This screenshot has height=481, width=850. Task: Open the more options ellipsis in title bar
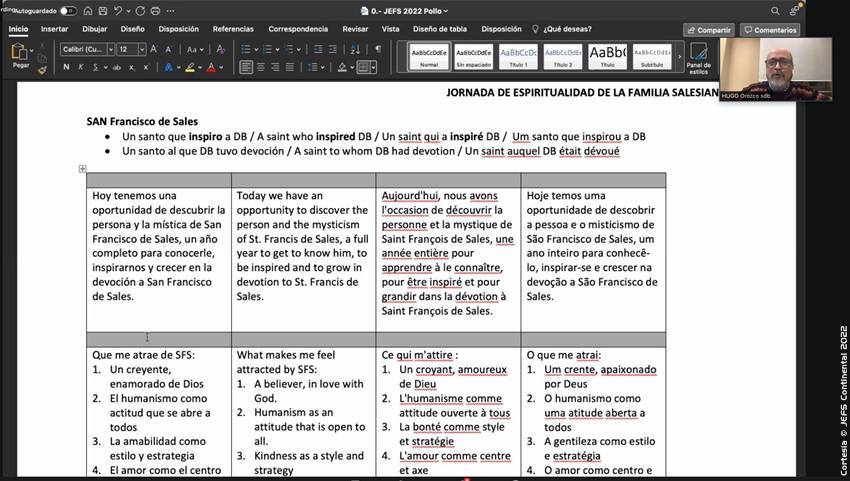170,11
